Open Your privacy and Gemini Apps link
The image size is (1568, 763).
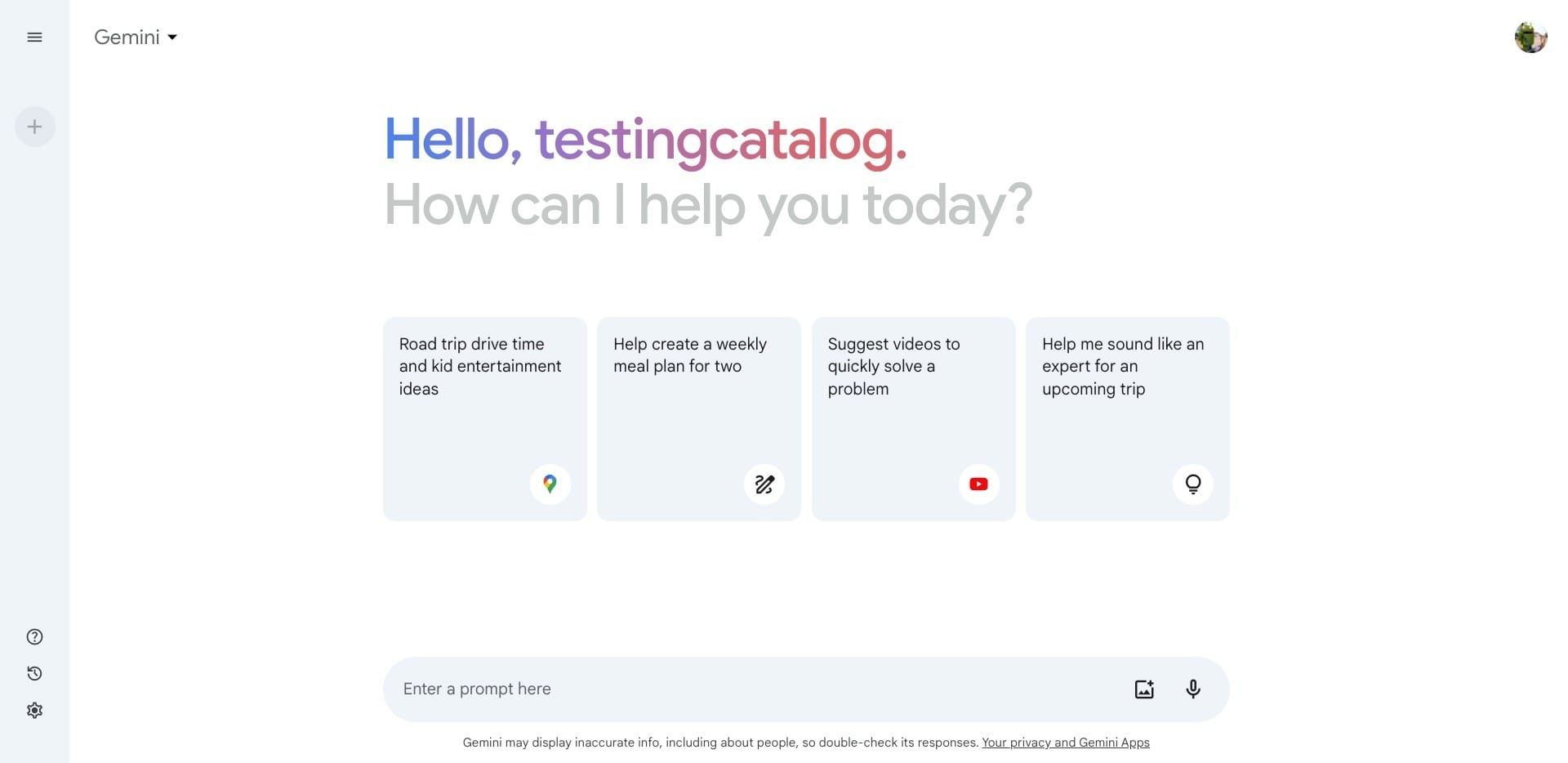pyautogui.click(x=1066, y=743)
